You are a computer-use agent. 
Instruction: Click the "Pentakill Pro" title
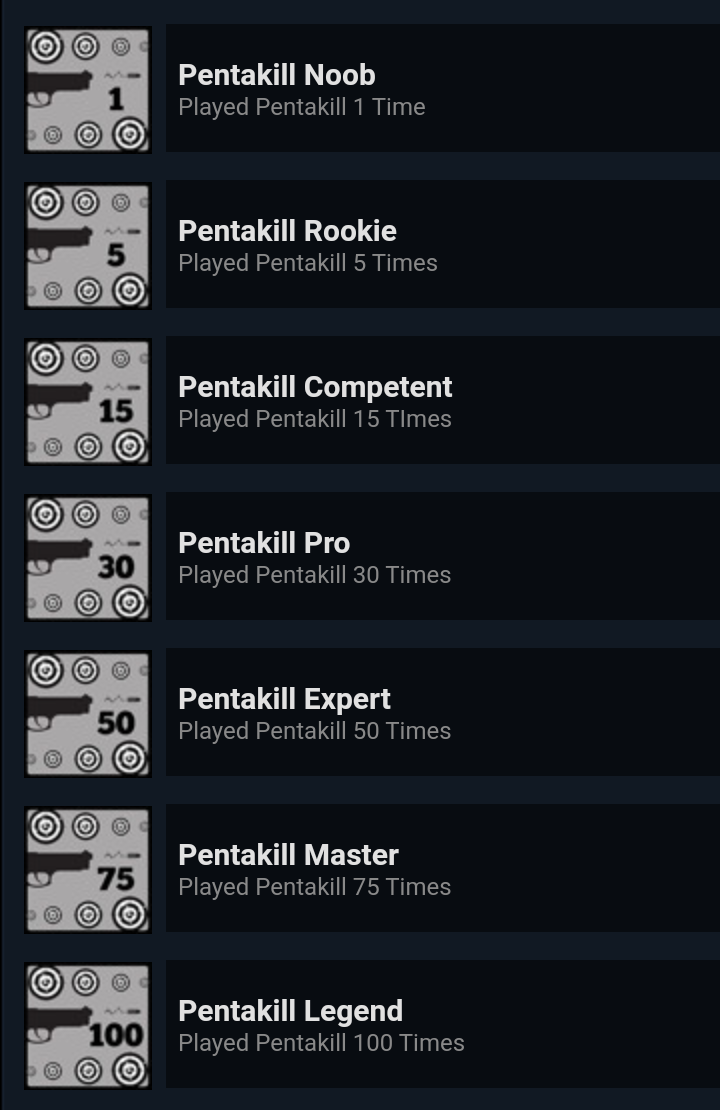click(x=264, y=543)
